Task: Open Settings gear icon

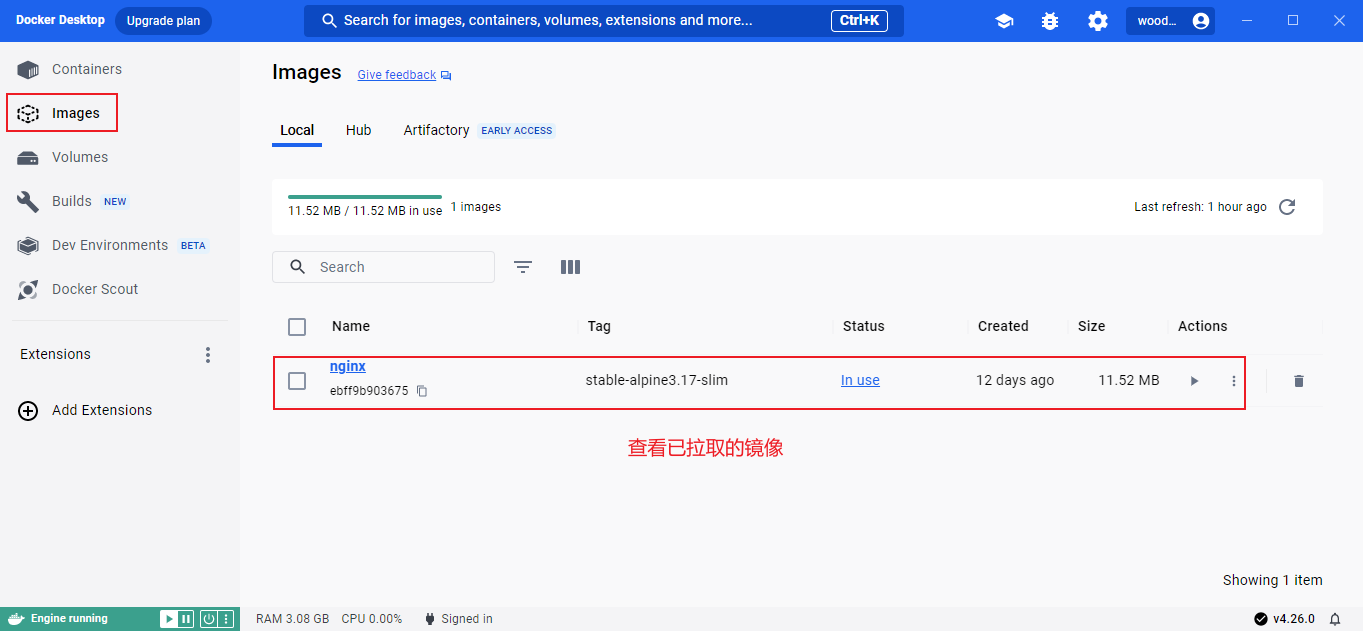Action: click(1098, 21)
